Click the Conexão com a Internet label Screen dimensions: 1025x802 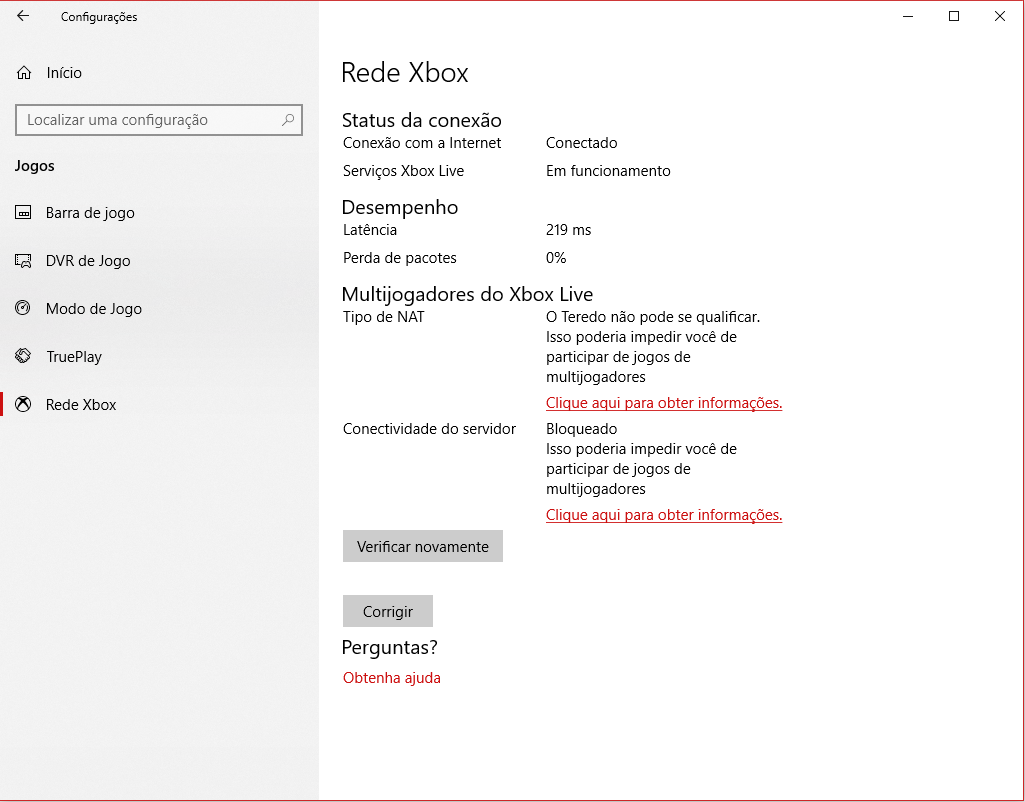(x=422, y=143)
